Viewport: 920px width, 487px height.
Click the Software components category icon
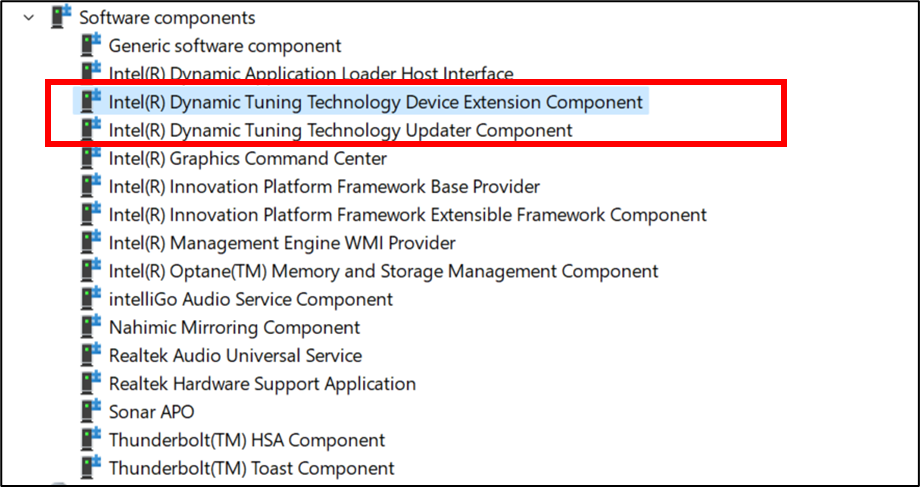(x=62, y=17)
